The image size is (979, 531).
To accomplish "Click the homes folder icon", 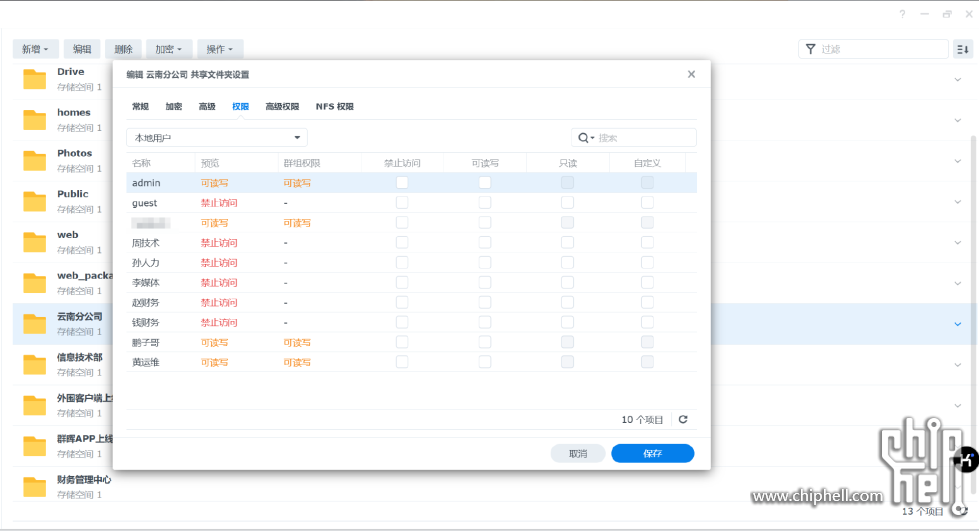I will point(34,120).
